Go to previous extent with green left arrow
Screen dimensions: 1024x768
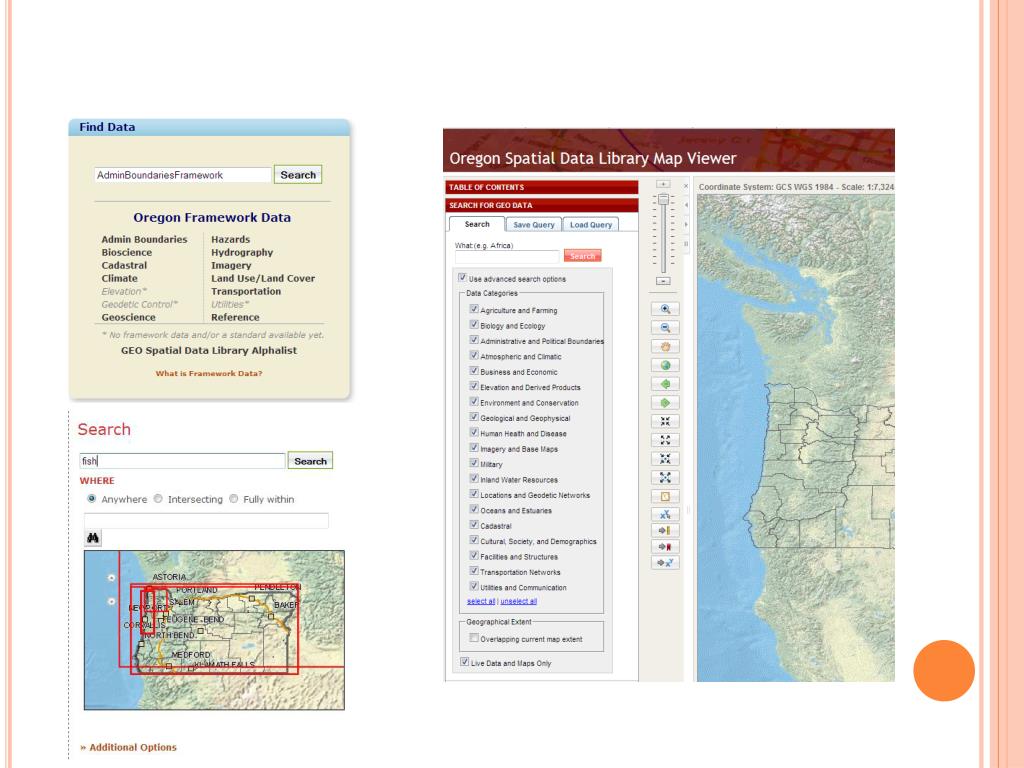point(665,384)
